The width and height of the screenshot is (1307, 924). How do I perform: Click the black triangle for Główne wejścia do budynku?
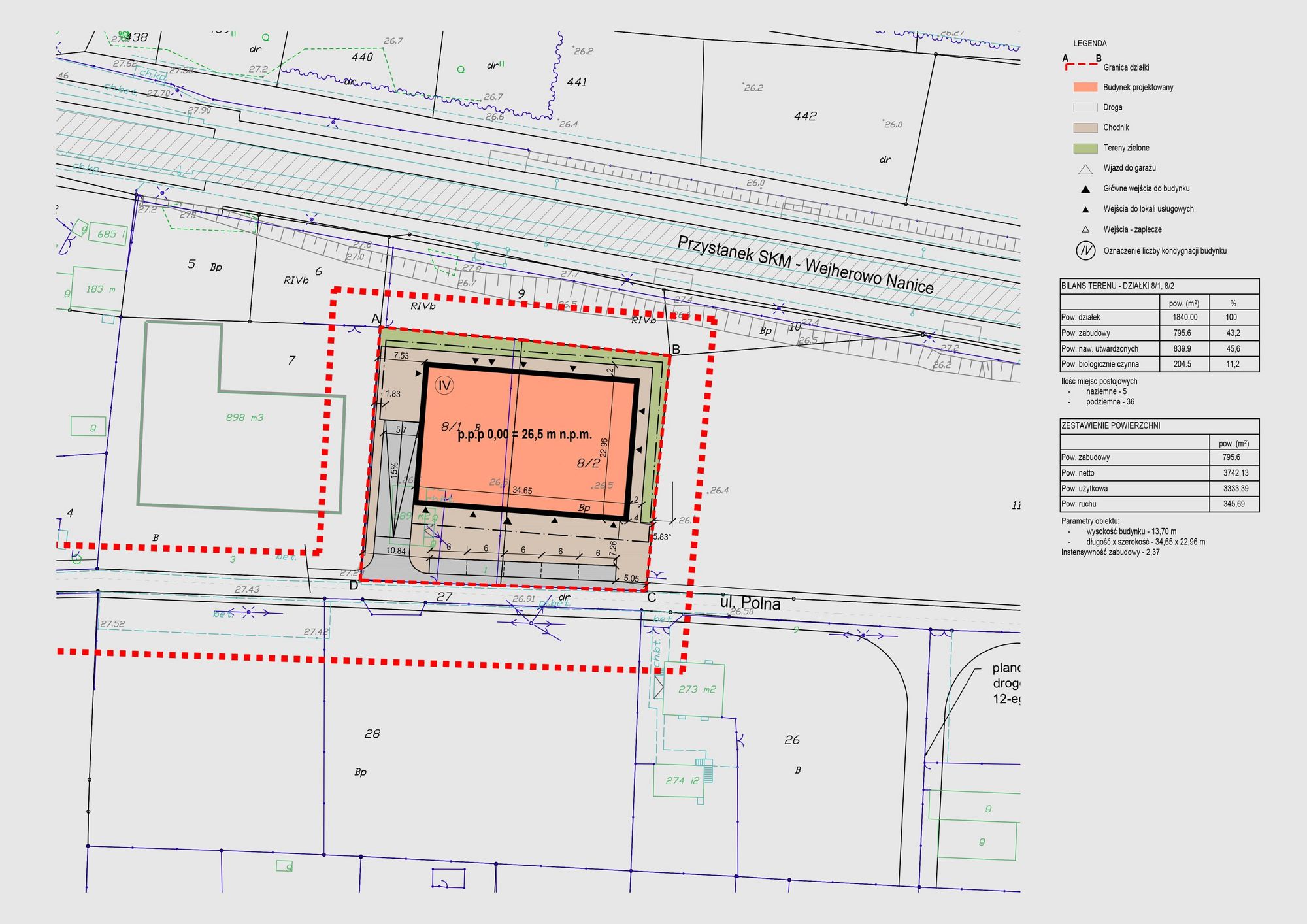point(1085,189)
